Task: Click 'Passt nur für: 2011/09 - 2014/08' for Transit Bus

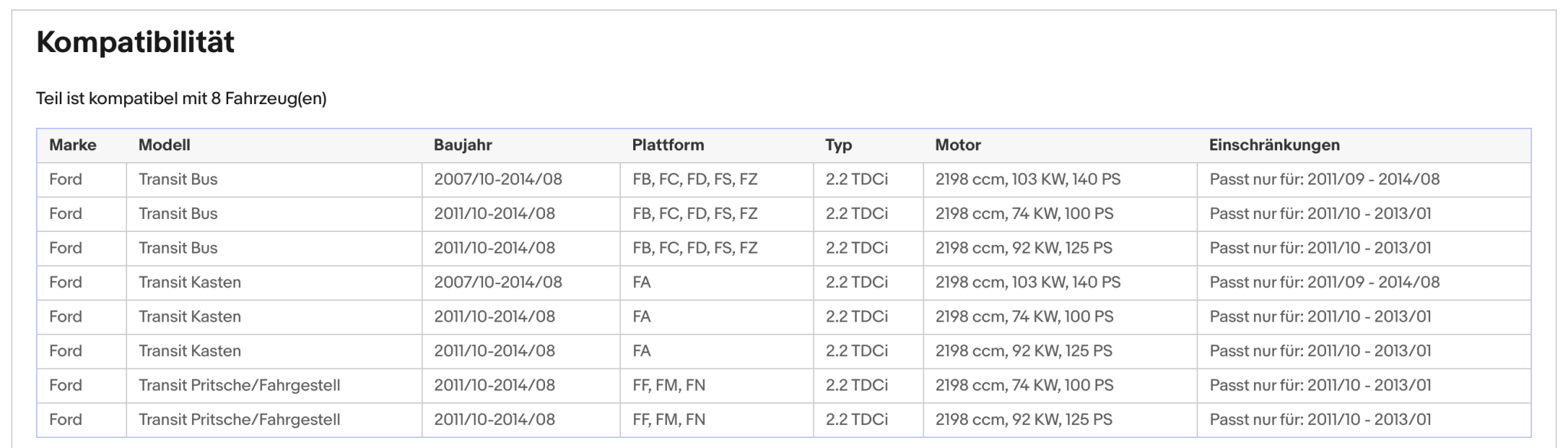Action: (1325, 179)
